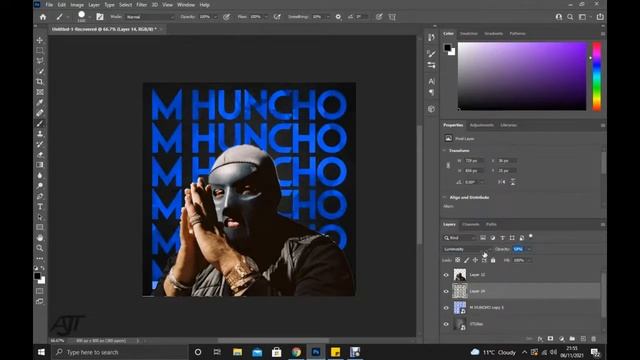This screenshot has height=360, width=640.
Task: Hide Layer 14 with eye icon
Action: [x=446, y=291]
